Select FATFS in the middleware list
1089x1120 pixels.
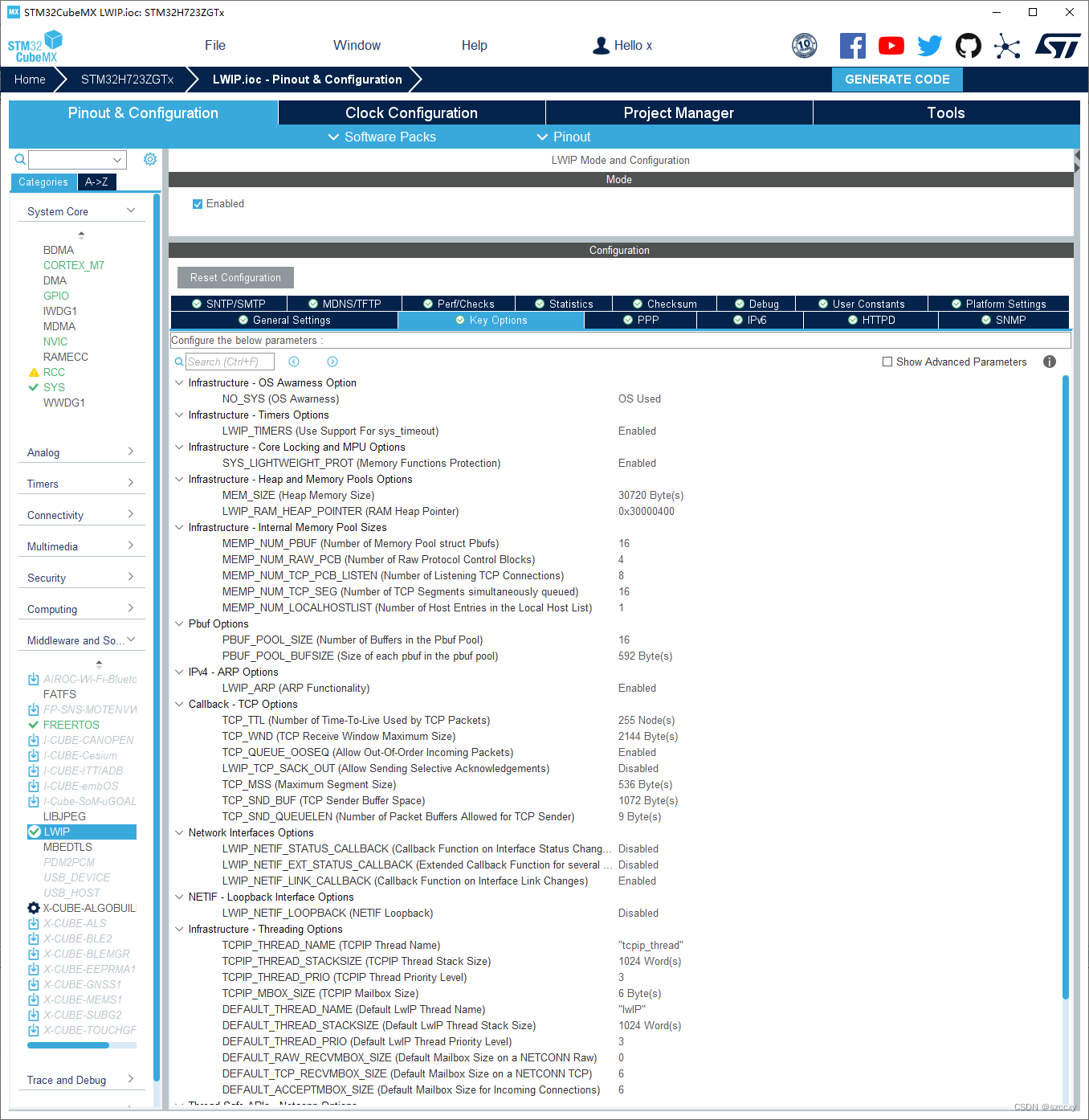[x=59, y=694]
